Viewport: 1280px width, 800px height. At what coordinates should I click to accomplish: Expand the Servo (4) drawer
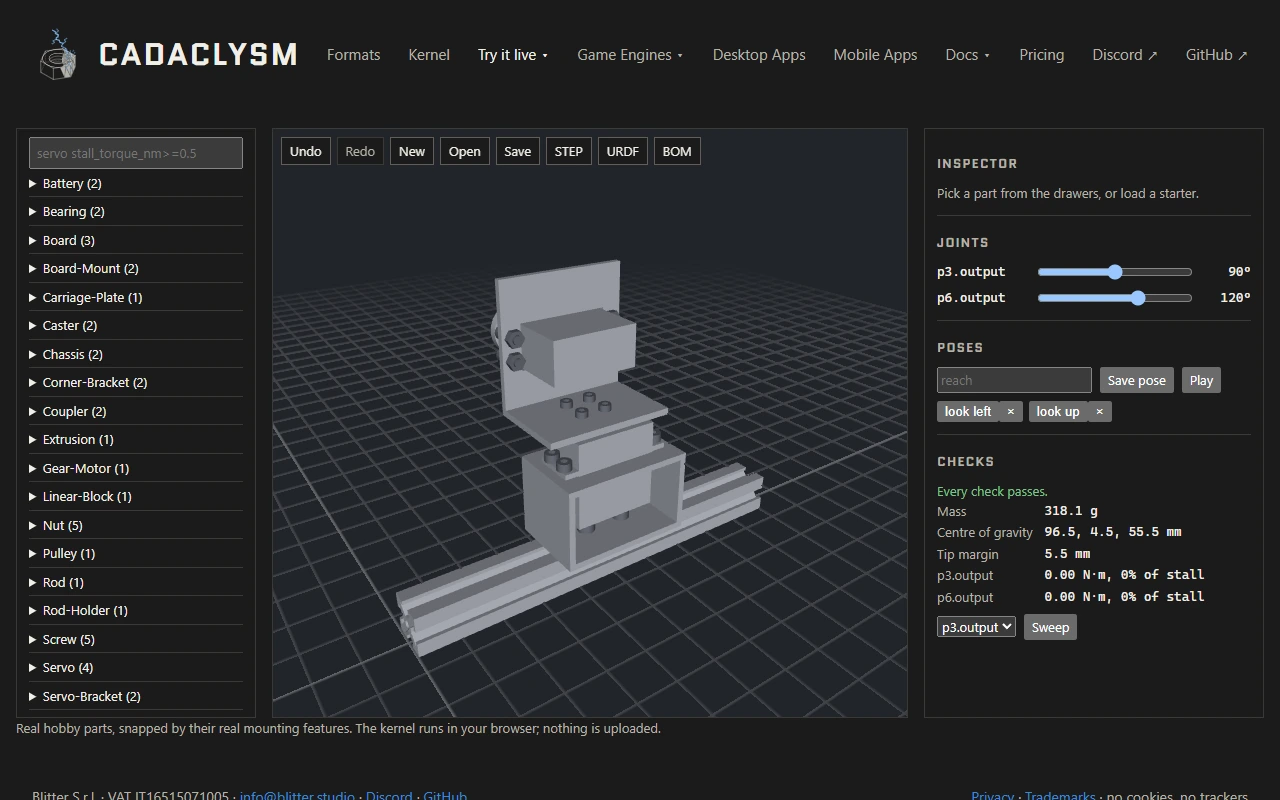[135, 667]
